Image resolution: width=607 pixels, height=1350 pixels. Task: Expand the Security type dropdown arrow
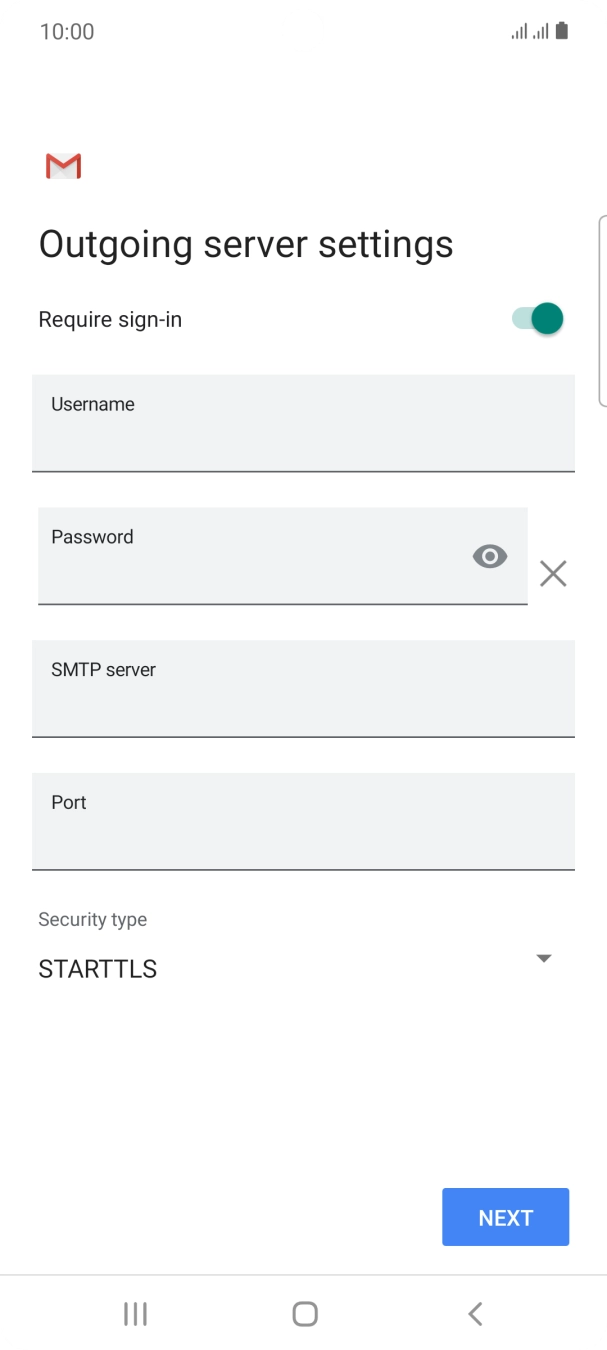coord(544,958)
